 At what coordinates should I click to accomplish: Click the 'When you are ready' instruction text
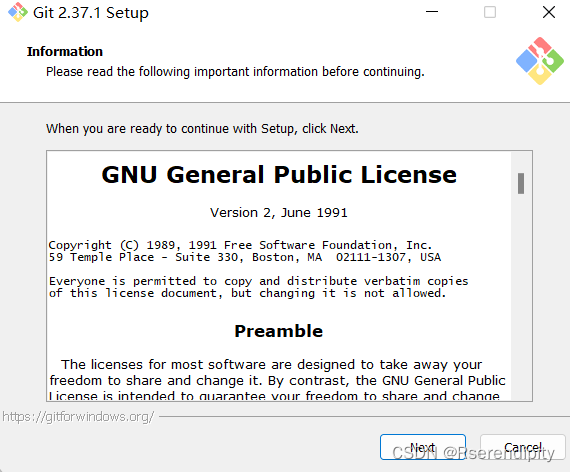[202, 129]
